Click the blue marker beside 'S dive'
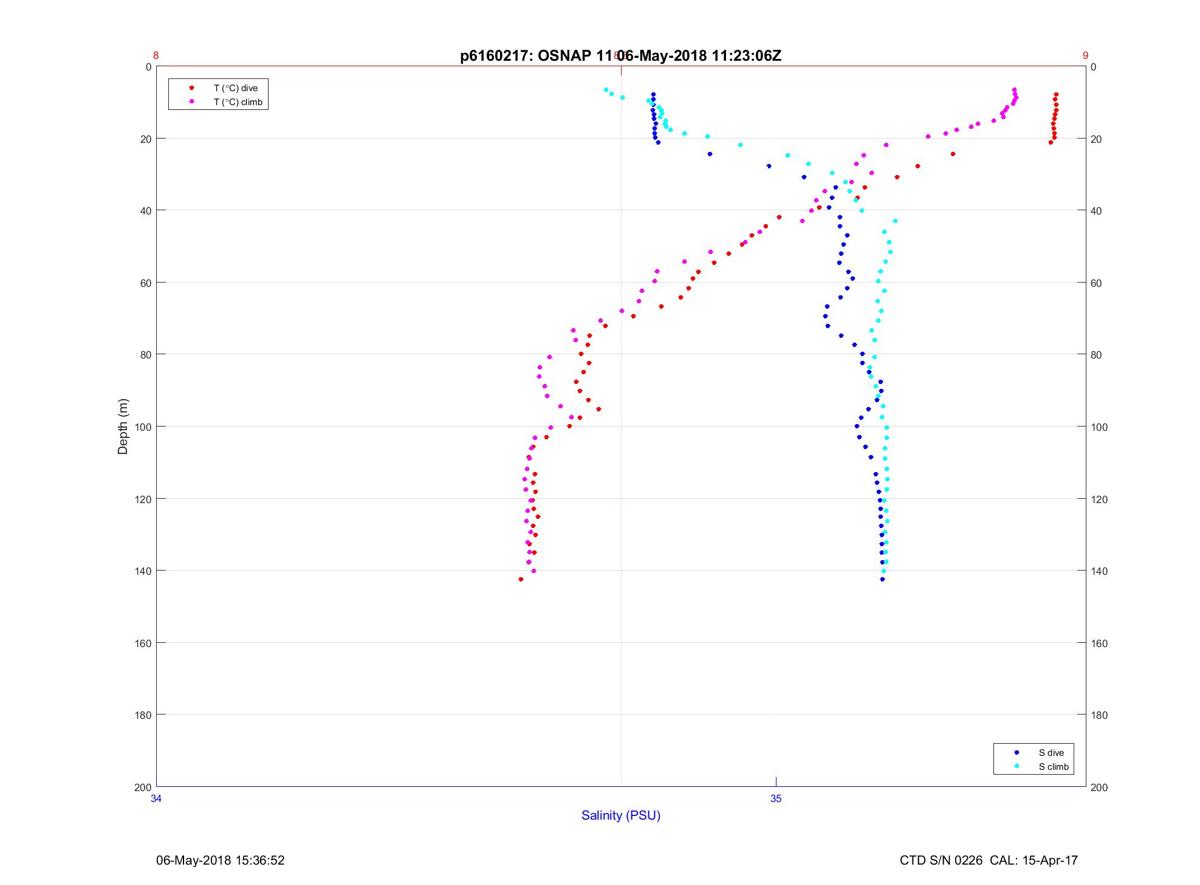The width and height of the screenshot is (1200, 885). [x=1017, y=752]
